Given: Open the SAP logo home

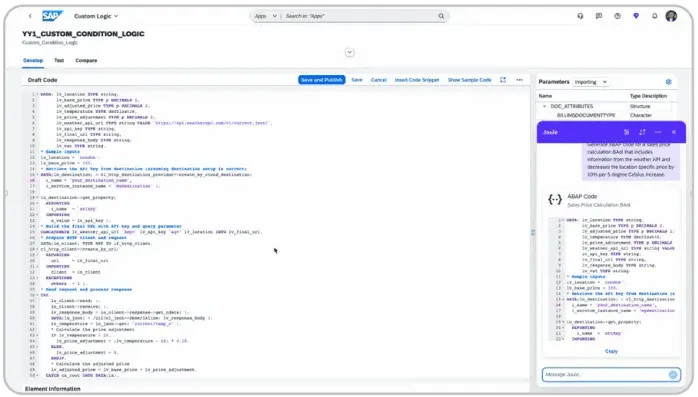Looking at the screenshot, I should click(x=52, y=16).
